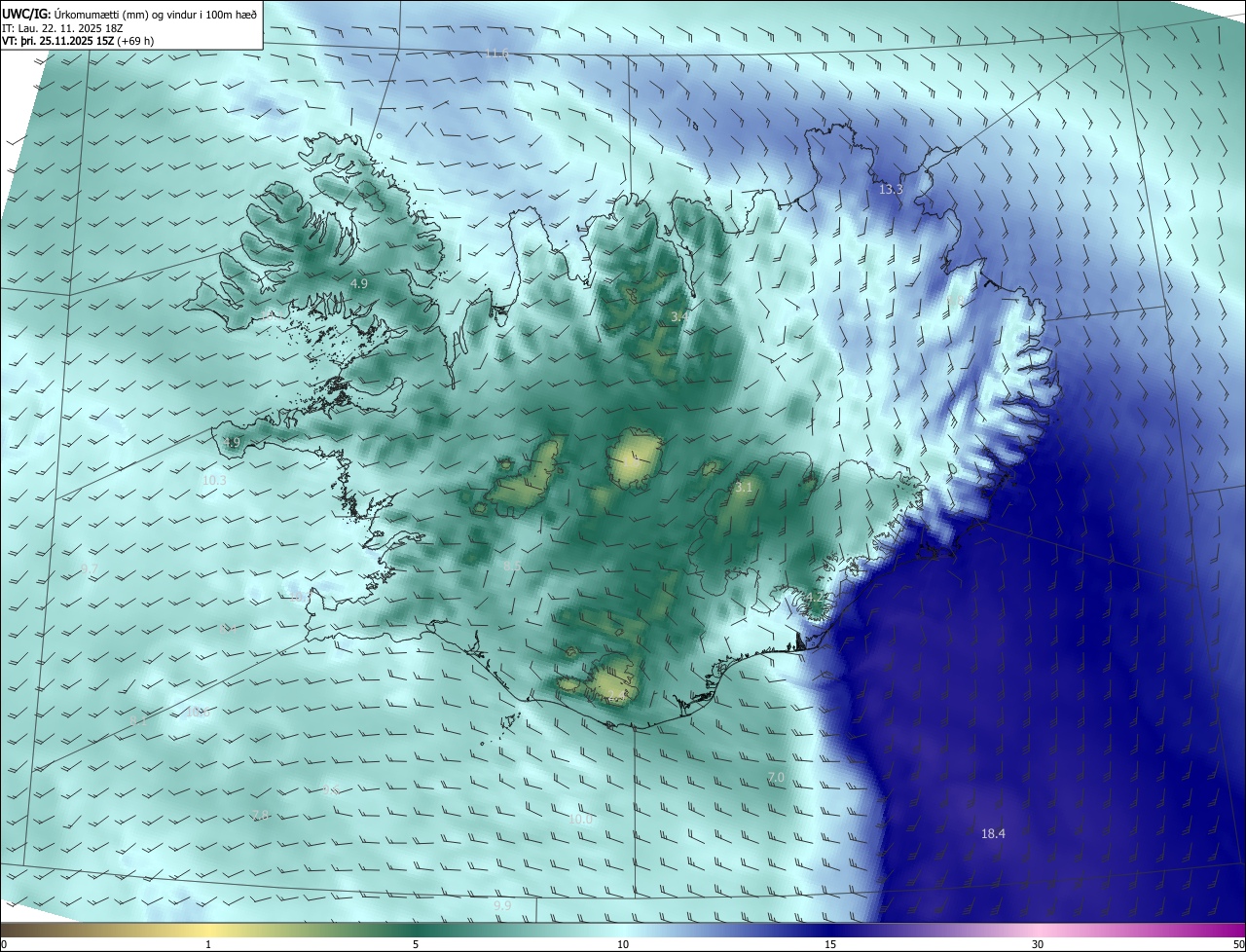
Task: Select the 9.9 value label near the bottom edge
Action: [502, 905]
